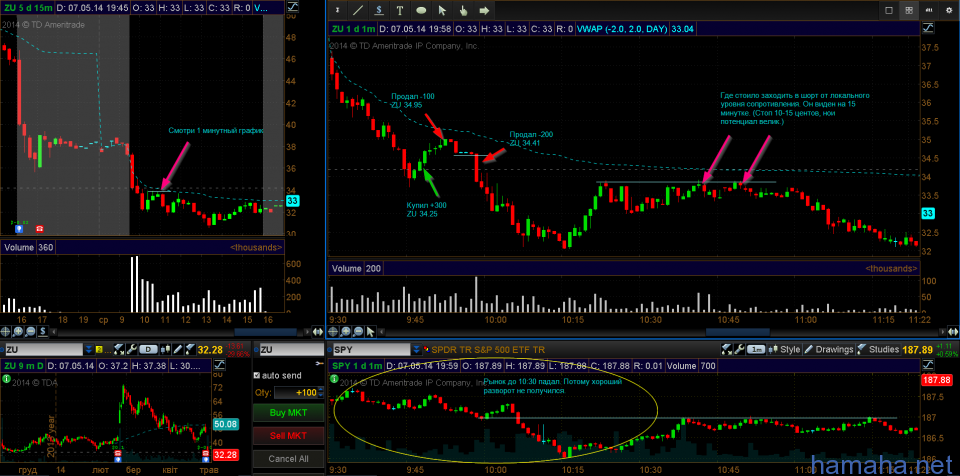Expand horizontal arrows under ZU 15m chart
960x476 pixels.
(x=318, y=331)
